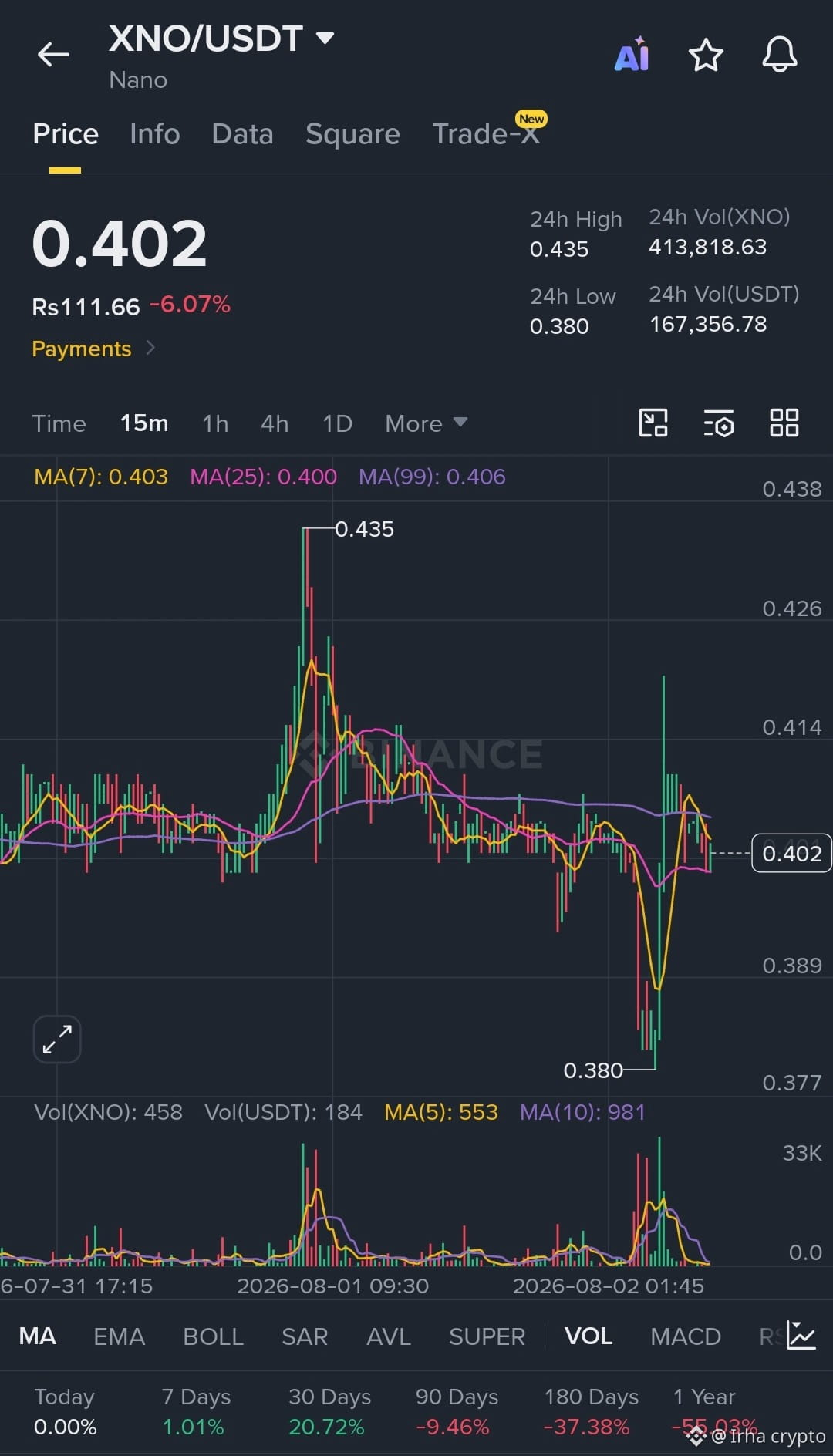Expand the More time intervals dropdown

(x=426, y=423)
